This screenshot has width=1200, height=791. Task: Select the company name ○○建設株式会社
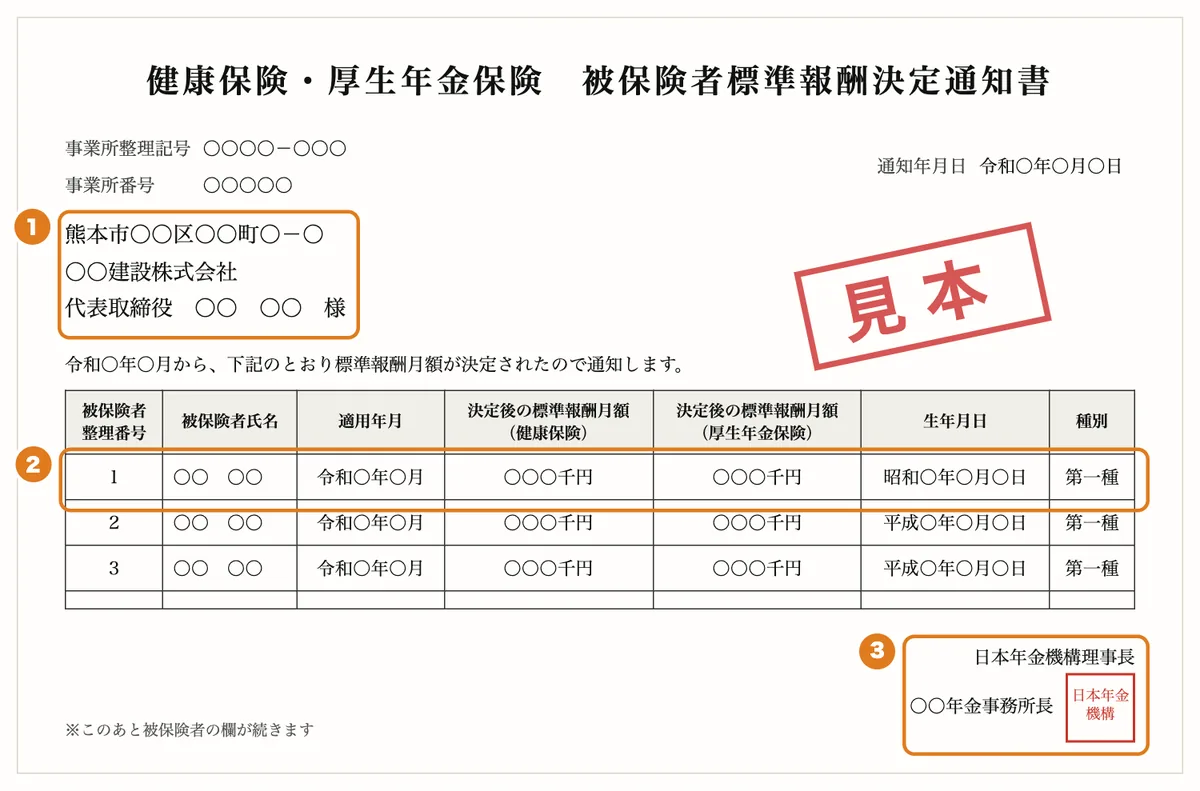pos(151,272)
